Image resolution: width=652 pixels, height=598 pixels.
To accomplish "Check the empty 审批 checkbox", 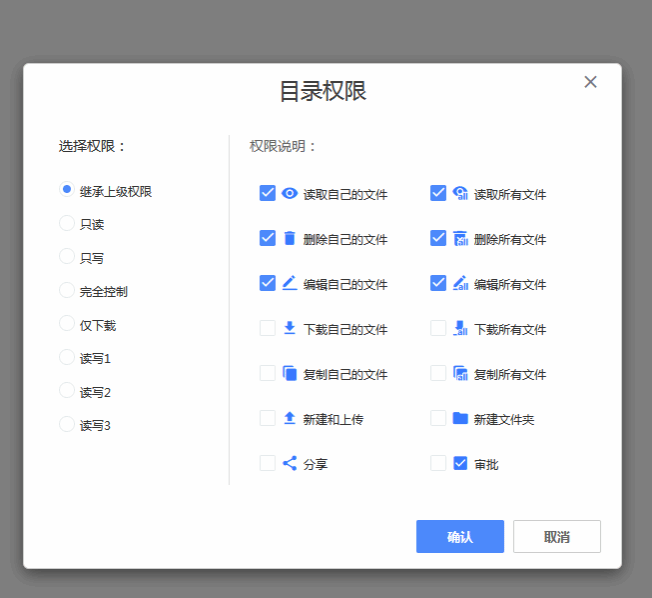I will 438,463.
